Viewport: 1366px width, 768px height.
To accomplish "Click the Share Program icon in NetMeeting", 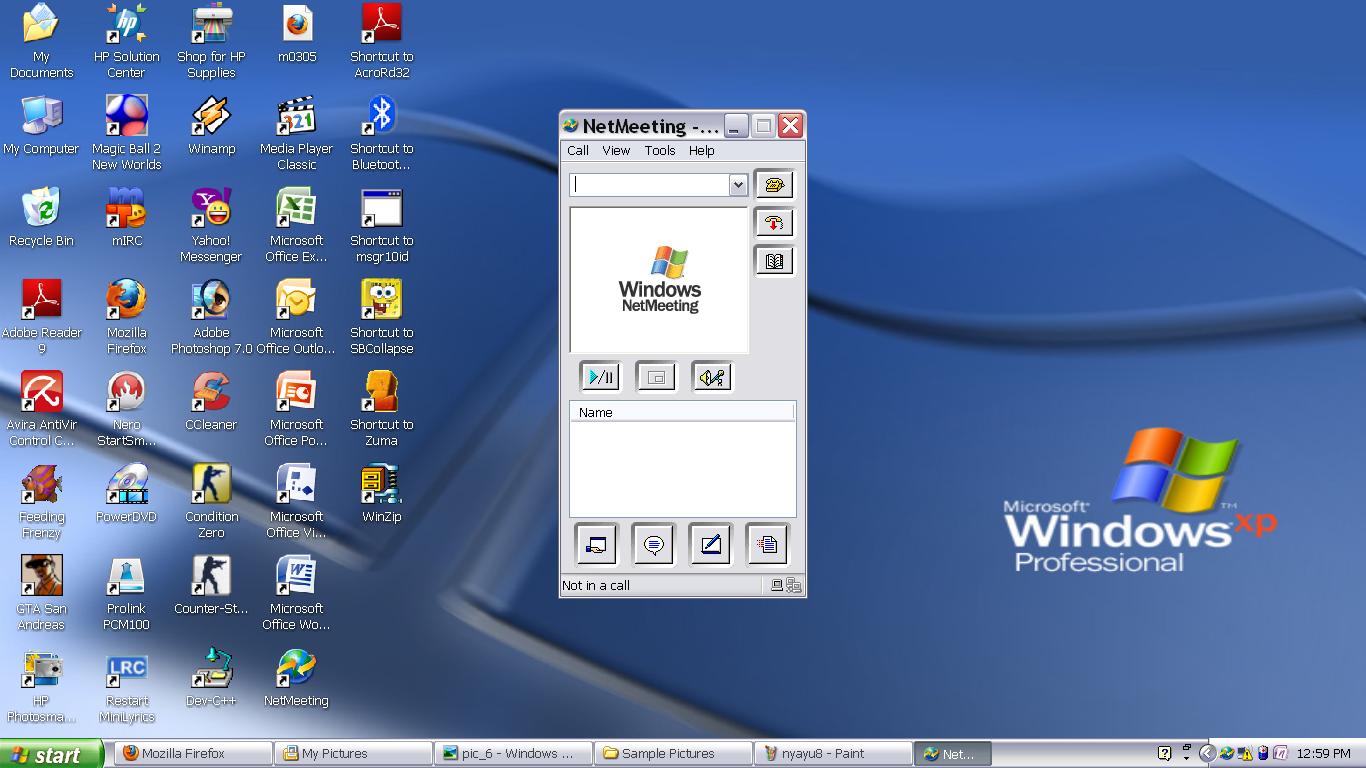I will pos(597,545).
